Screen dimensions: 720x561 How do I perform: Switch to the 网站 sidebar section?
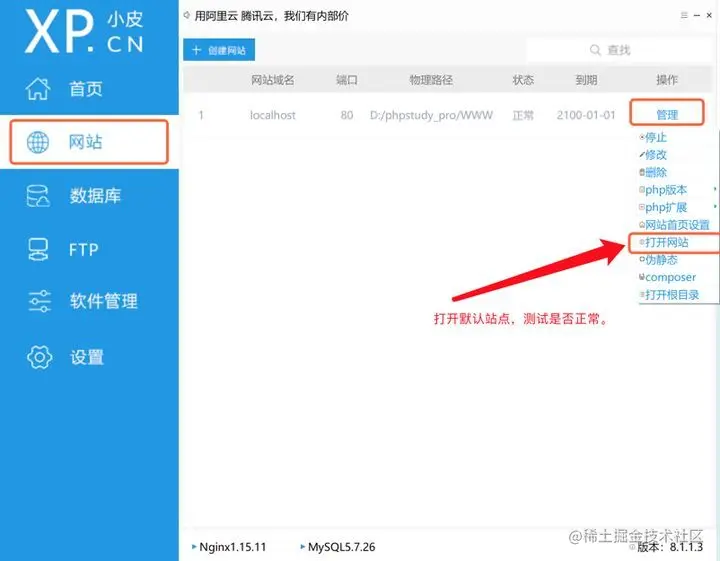pyautogui.click(x=89, y=141)
